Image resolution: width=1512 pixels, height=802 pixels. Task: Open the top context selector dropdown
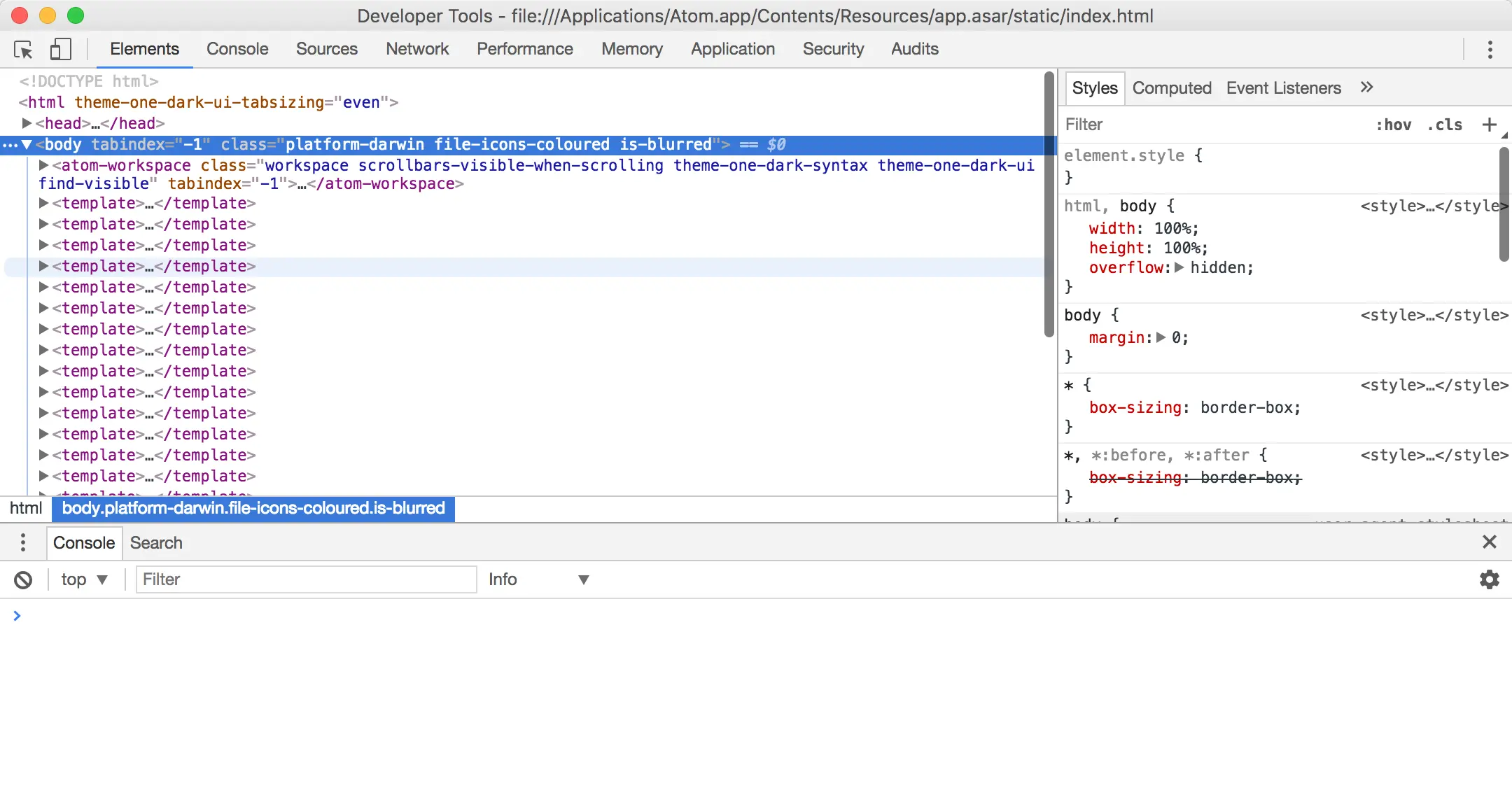pyautogui.click(x=84, y=579)
